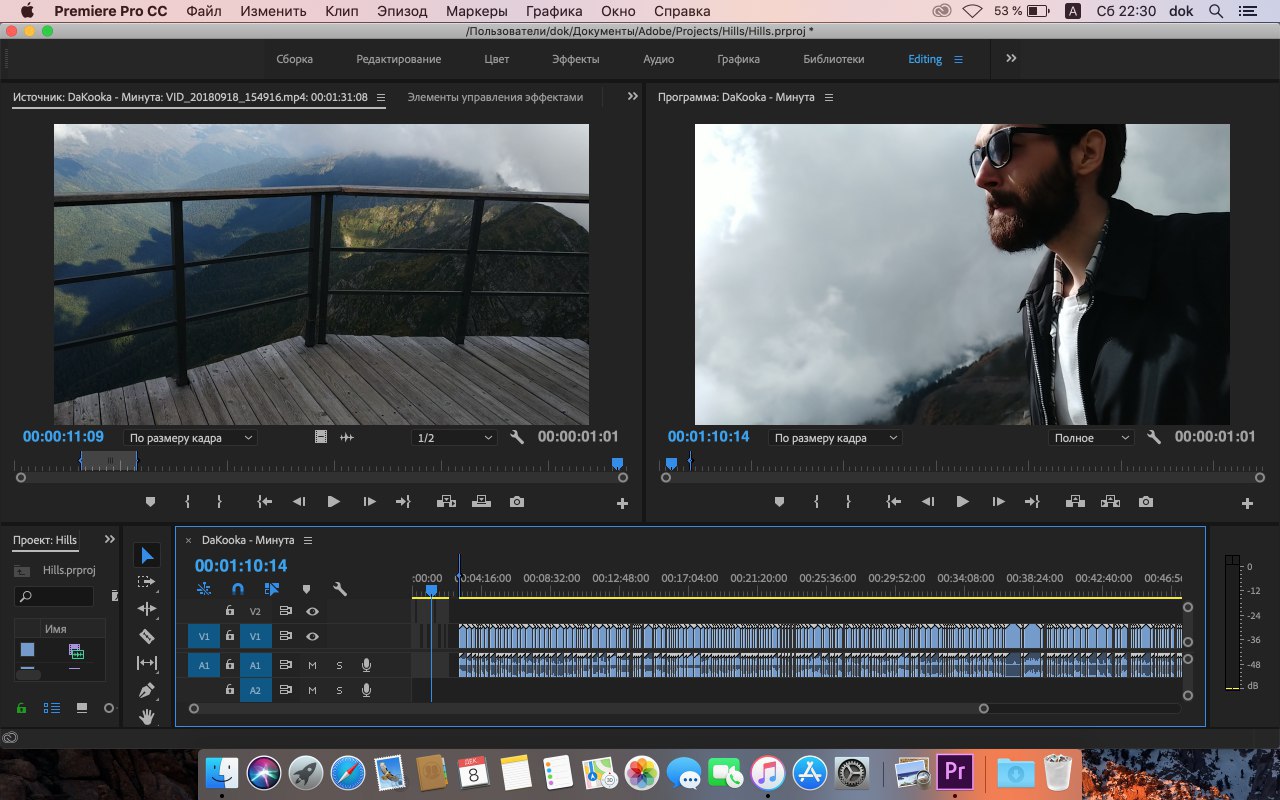The height and width of the screenshot is (800, 1280).
Task: Expand the workspace overflow chevron
Action: (1011, 59)
